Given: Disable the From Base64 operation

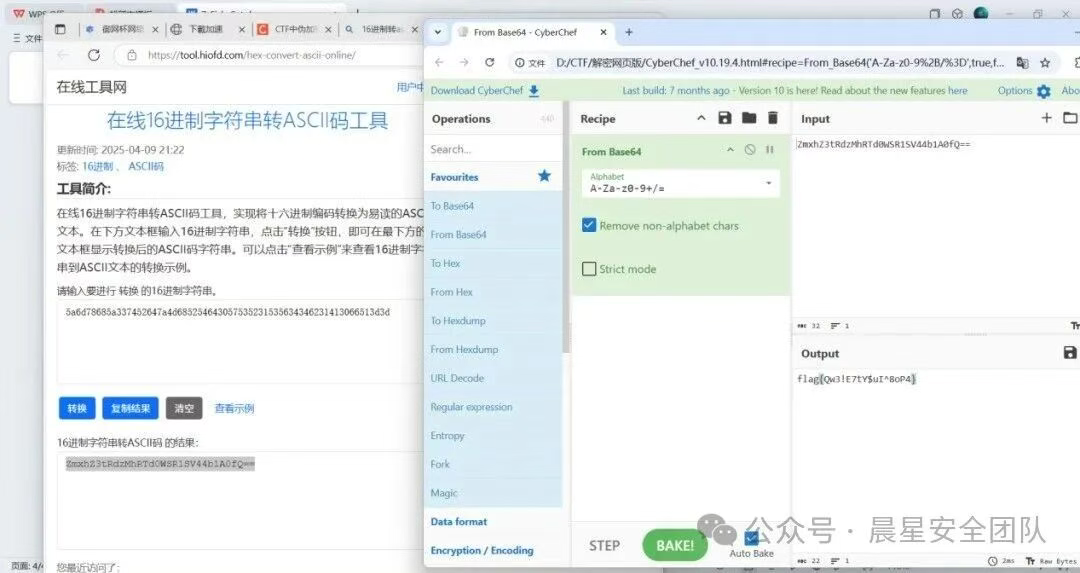Looking at the screenshot, I should [750, 151].
